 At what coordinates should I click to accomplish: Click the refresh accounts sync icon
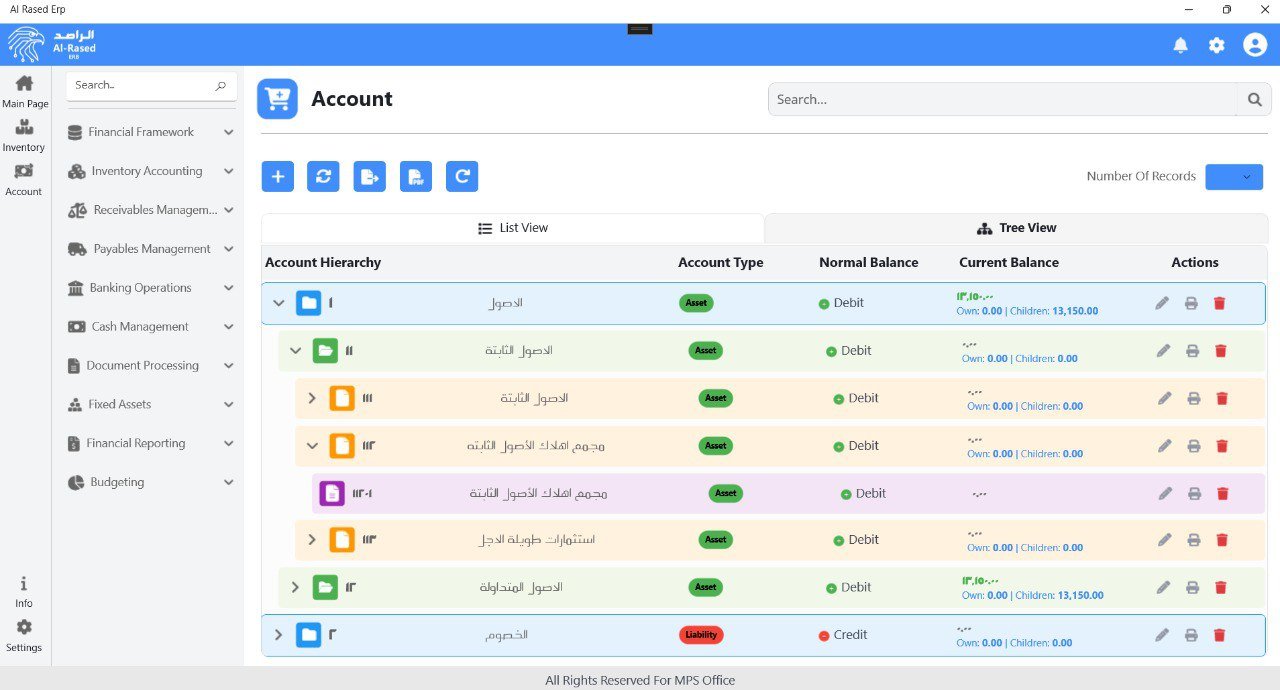323,176
